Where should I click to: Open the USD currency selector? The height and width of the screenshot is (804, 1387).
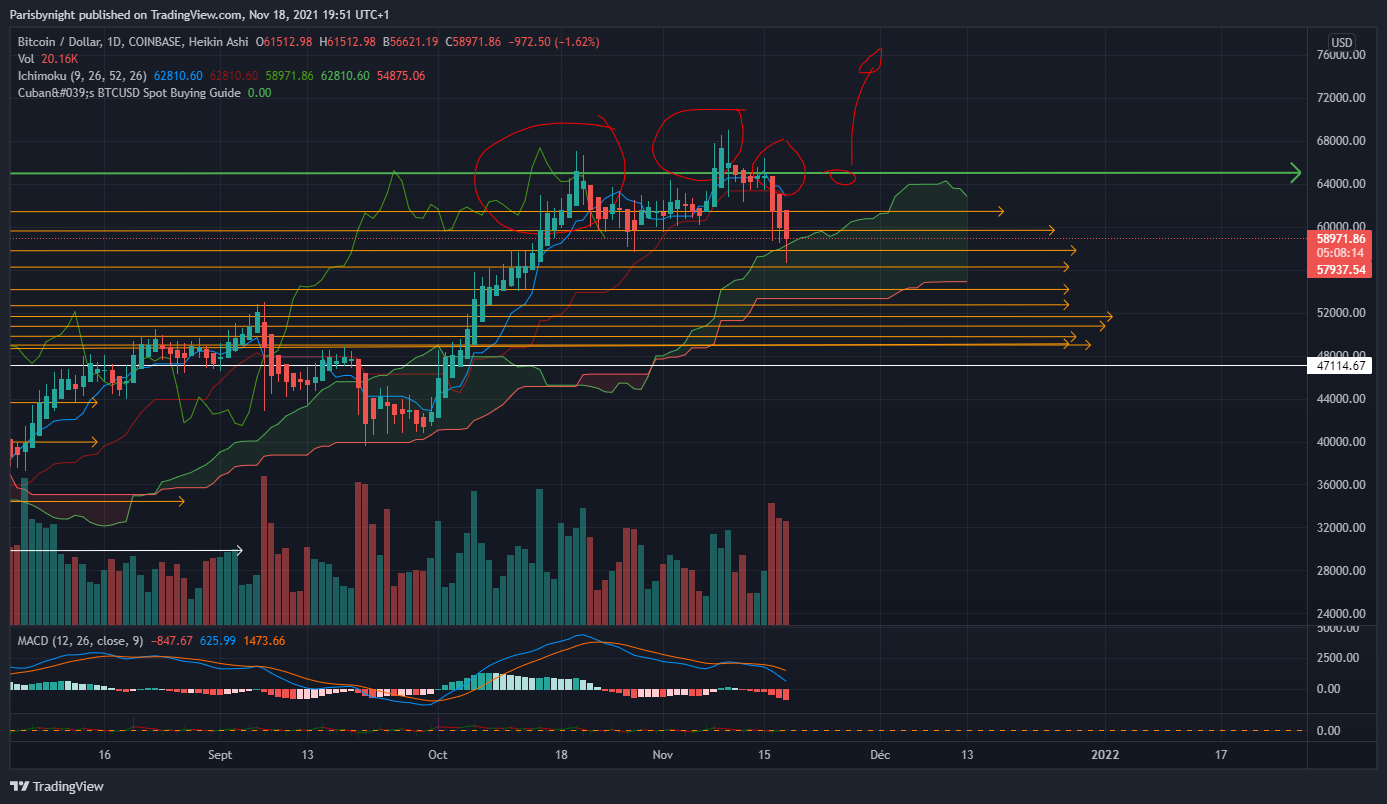[1340, 42]
